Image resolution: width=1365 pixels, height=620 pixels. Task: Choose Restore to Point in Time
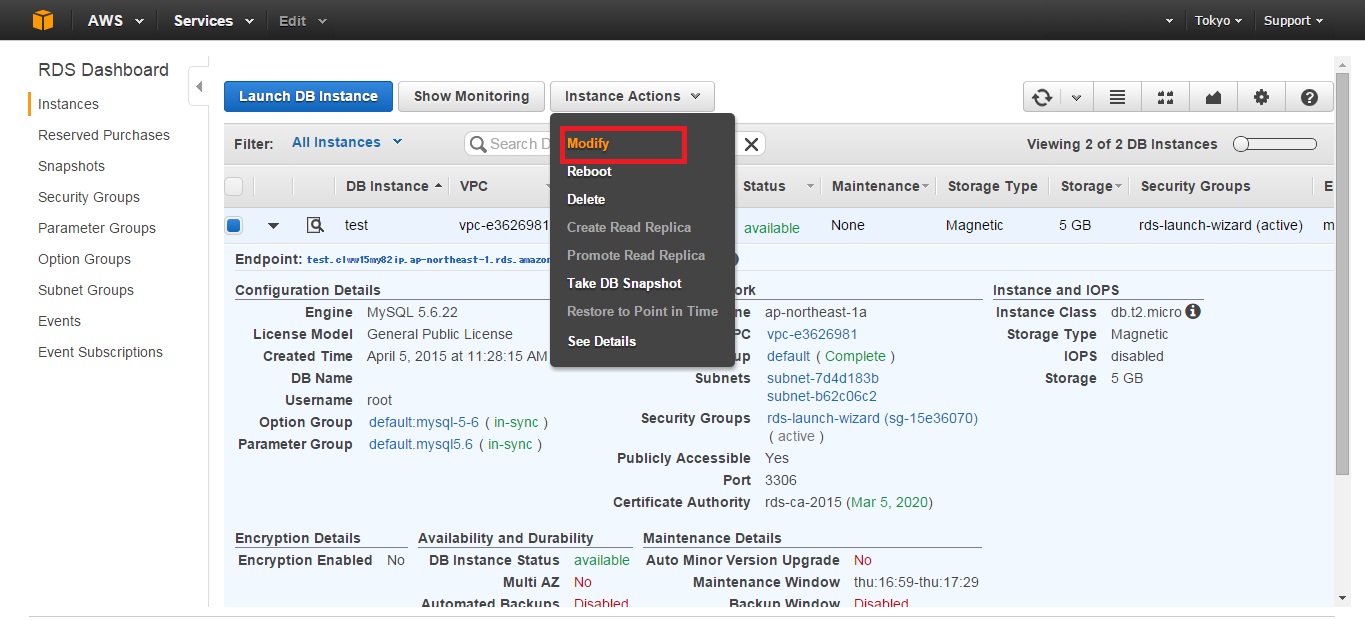click(x=642, y=311)
